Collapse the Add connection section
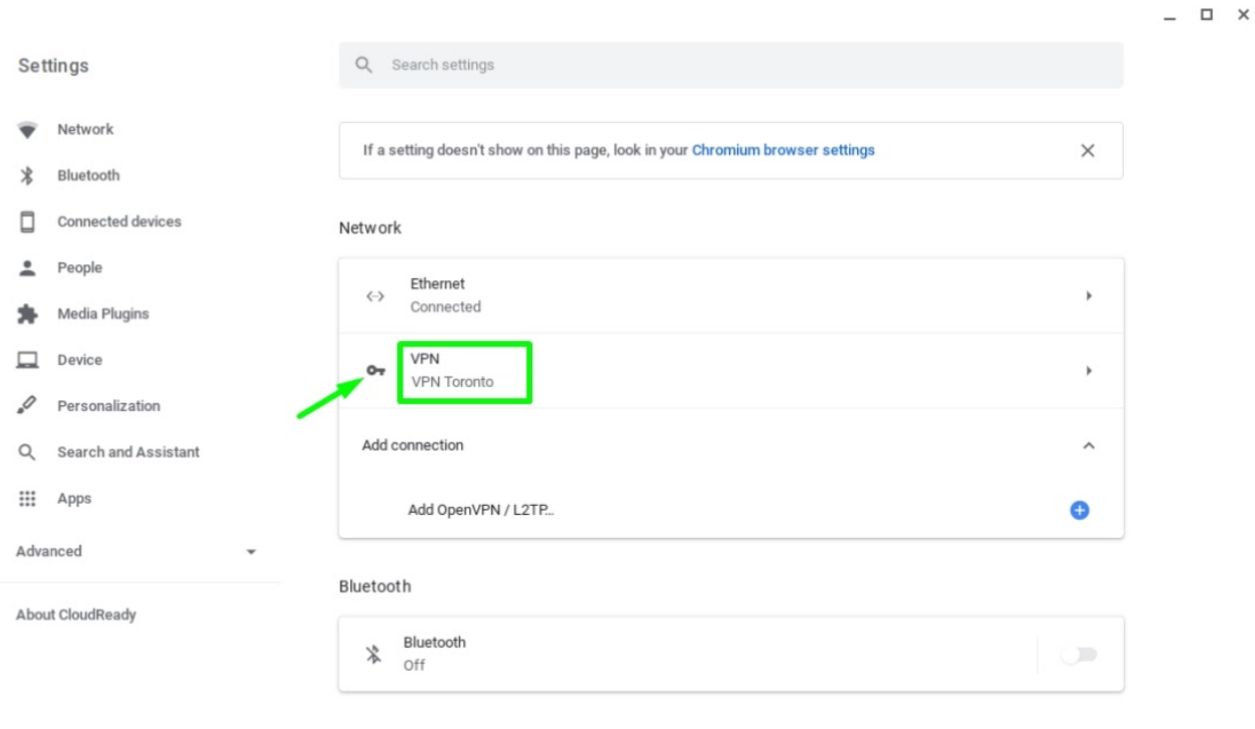The image size is (1255, 729). tap(1089, 446)
